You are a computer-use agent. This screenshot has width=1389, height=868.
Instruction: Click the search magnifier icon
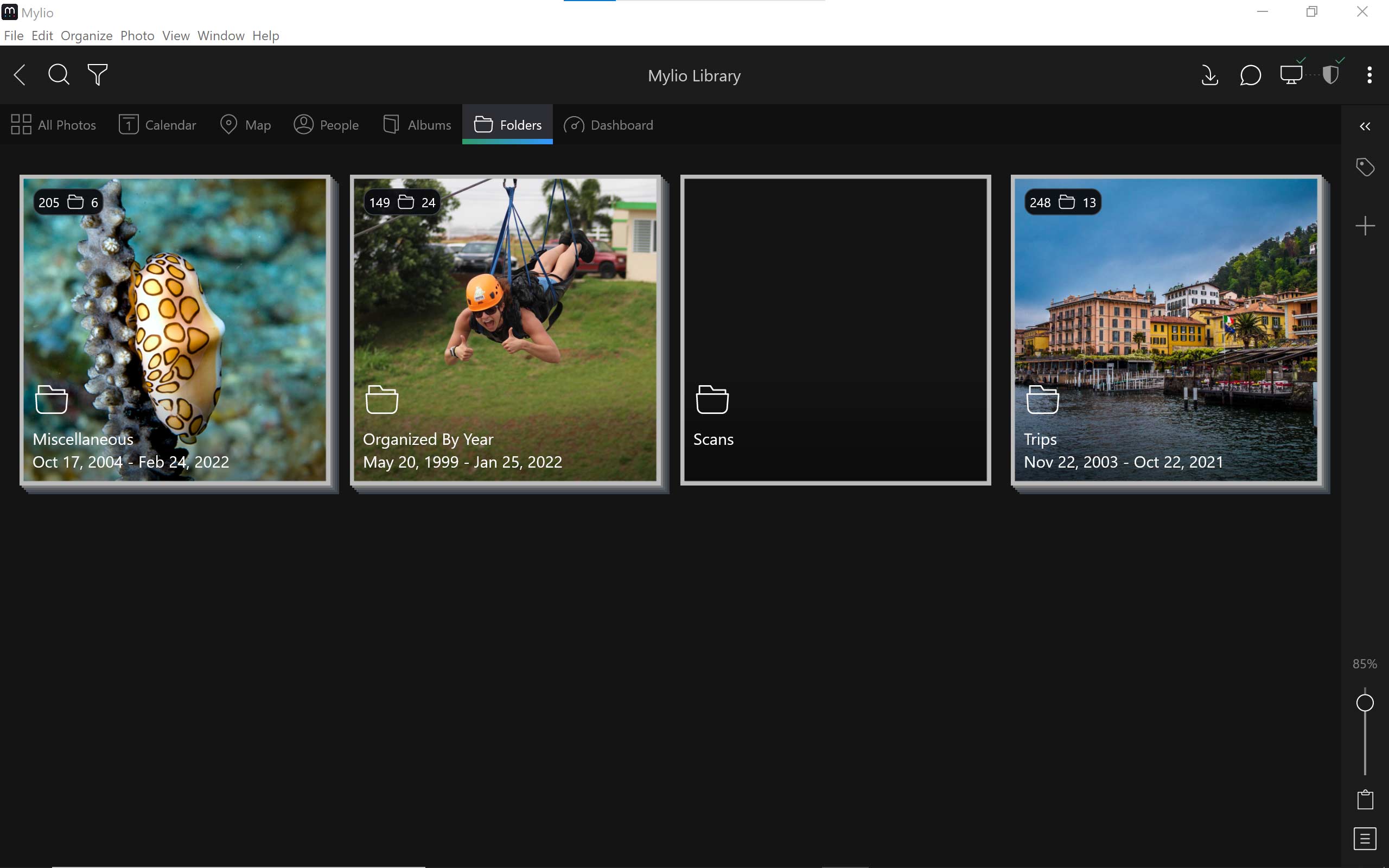tap(59, 75)
